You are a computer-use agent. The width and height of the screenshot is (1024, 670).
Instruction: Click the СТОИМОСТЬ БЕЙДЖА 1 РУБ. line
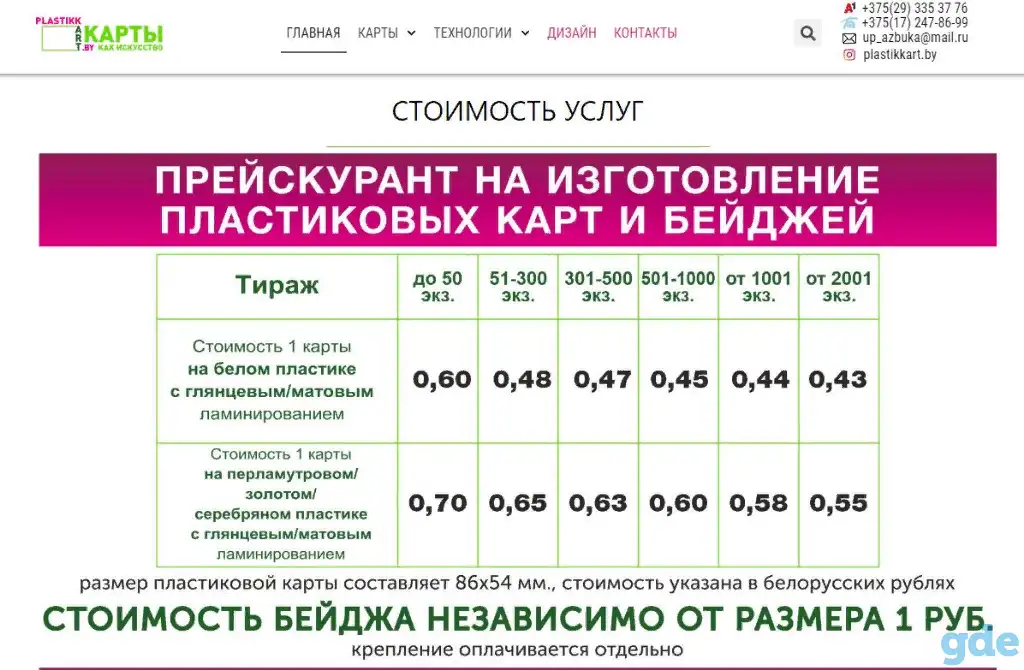(x=517, y=619)
